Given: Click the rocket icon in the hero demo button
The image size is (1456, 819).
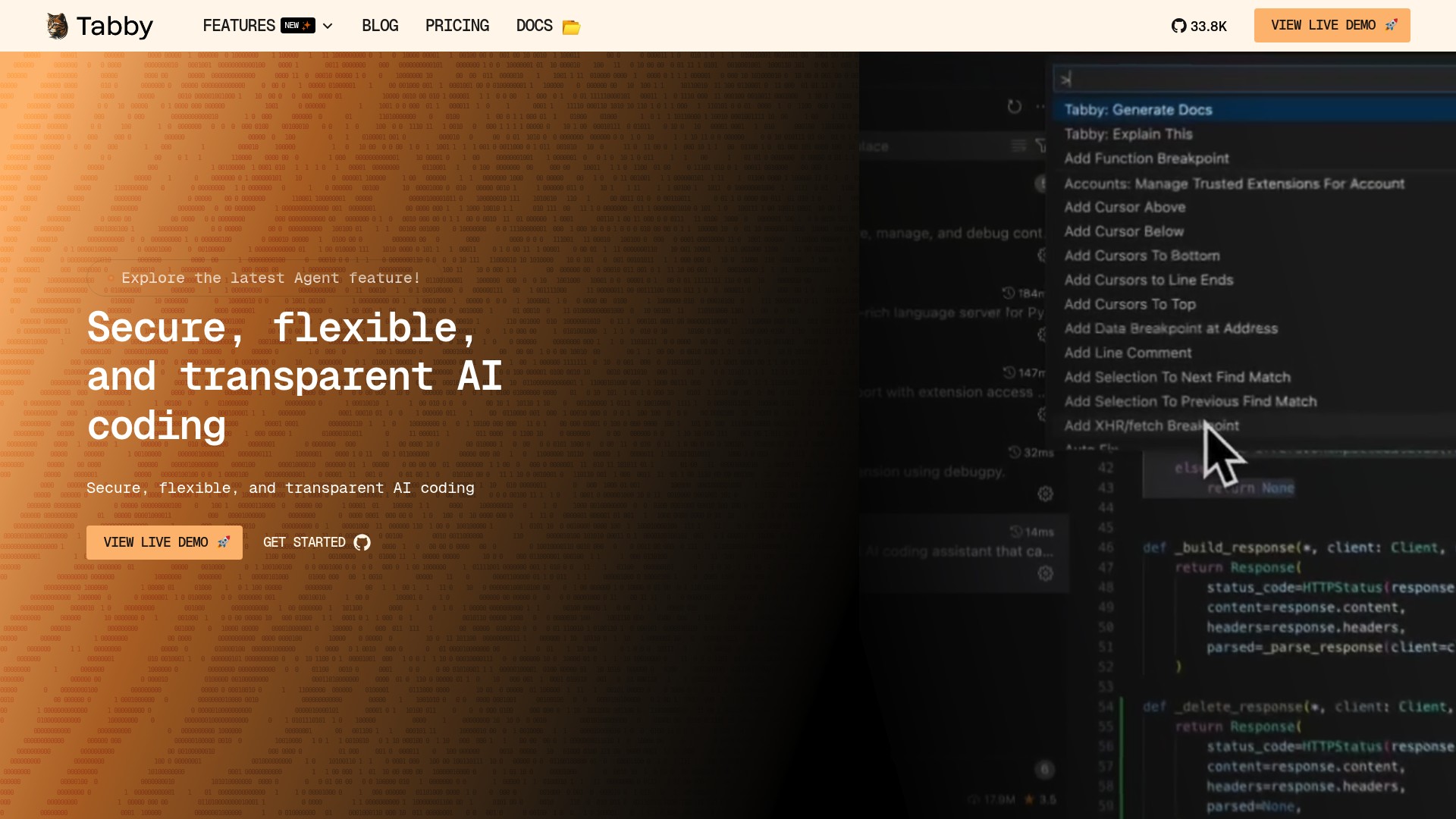Looking at the screenshot, I should tap(224, 542).
